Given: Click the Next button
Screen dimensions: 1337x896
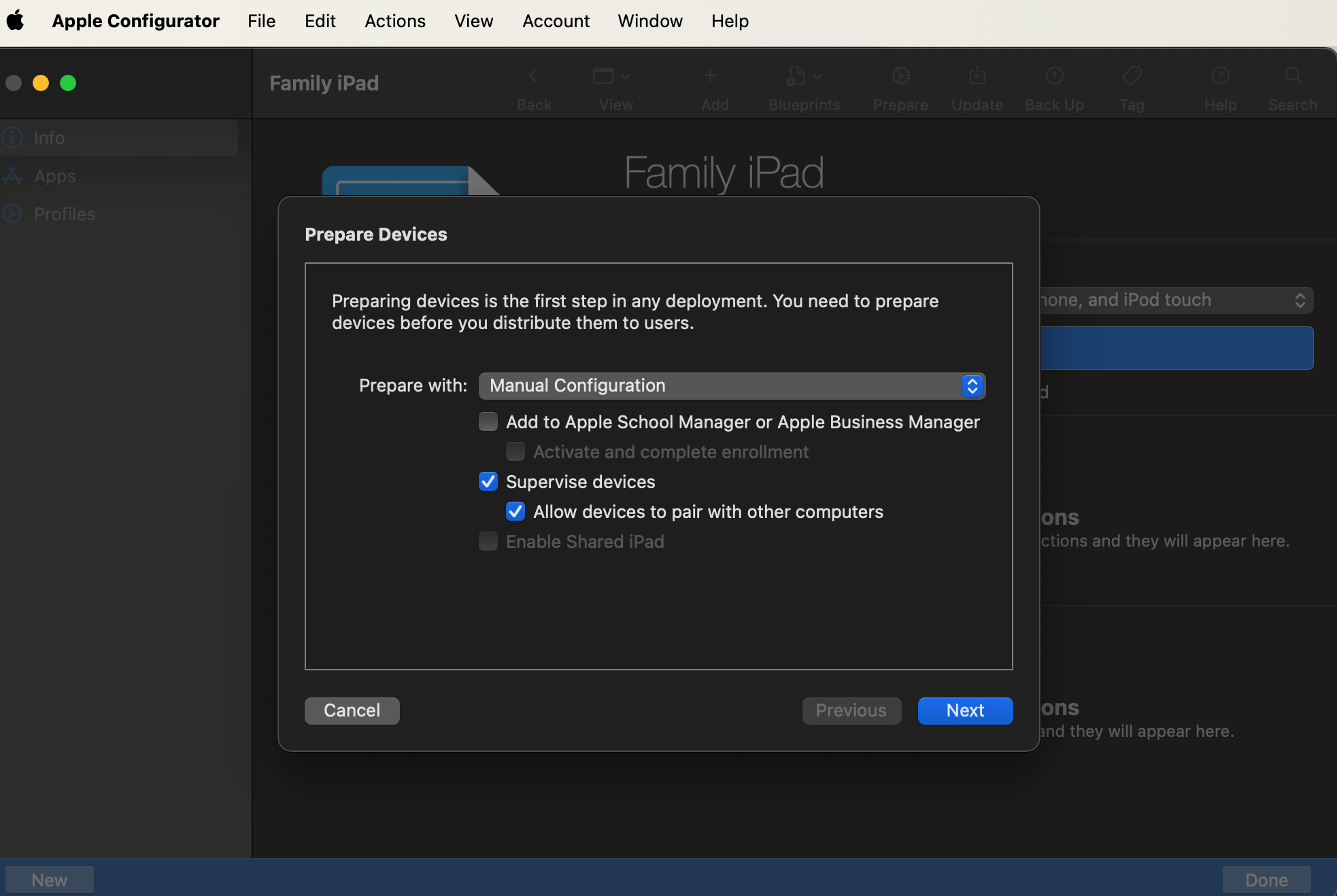Looking at the screenshot, I should [964, 710].
